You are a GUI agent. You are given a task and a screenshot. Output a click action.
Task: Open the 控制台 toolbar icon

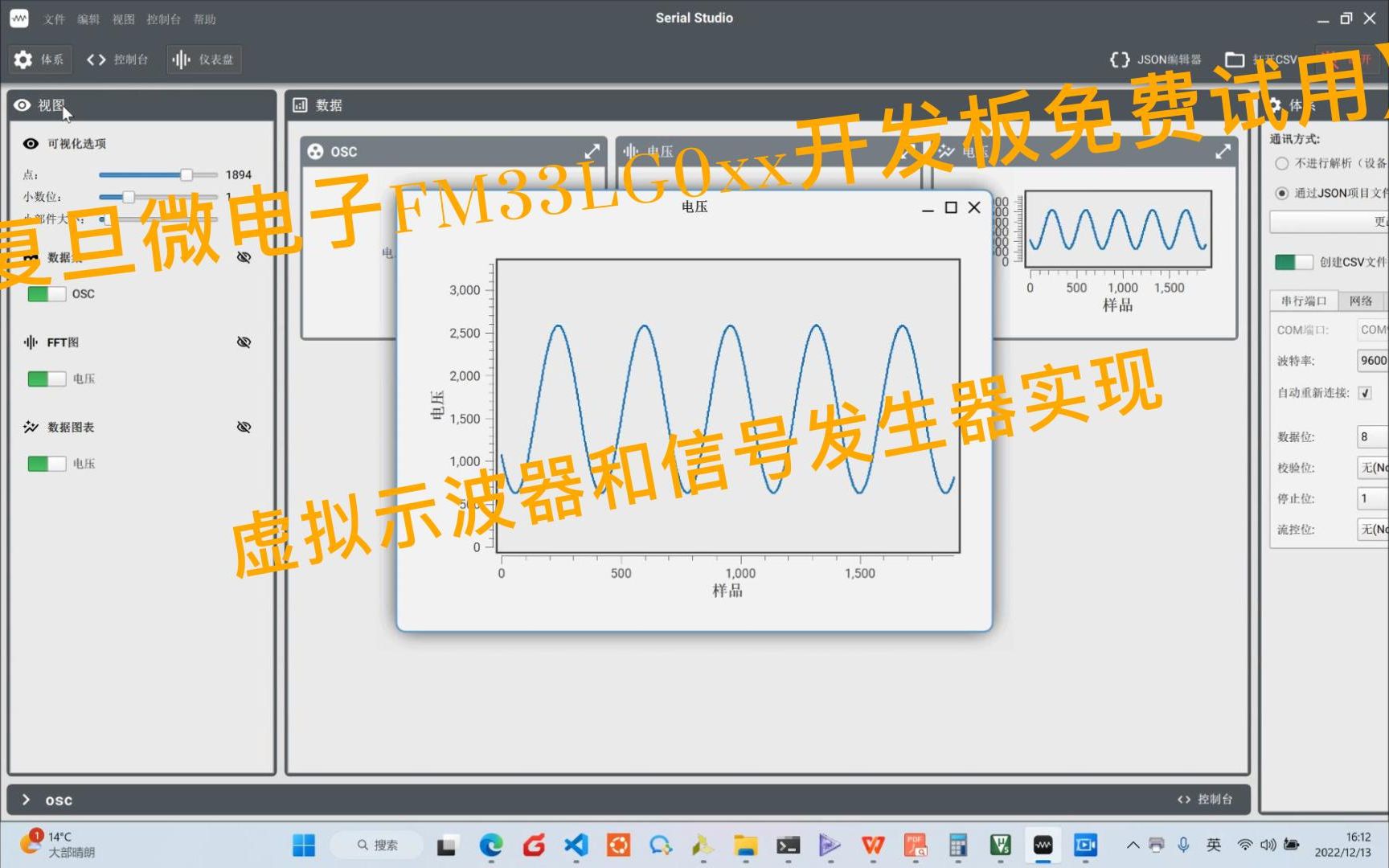117,59
